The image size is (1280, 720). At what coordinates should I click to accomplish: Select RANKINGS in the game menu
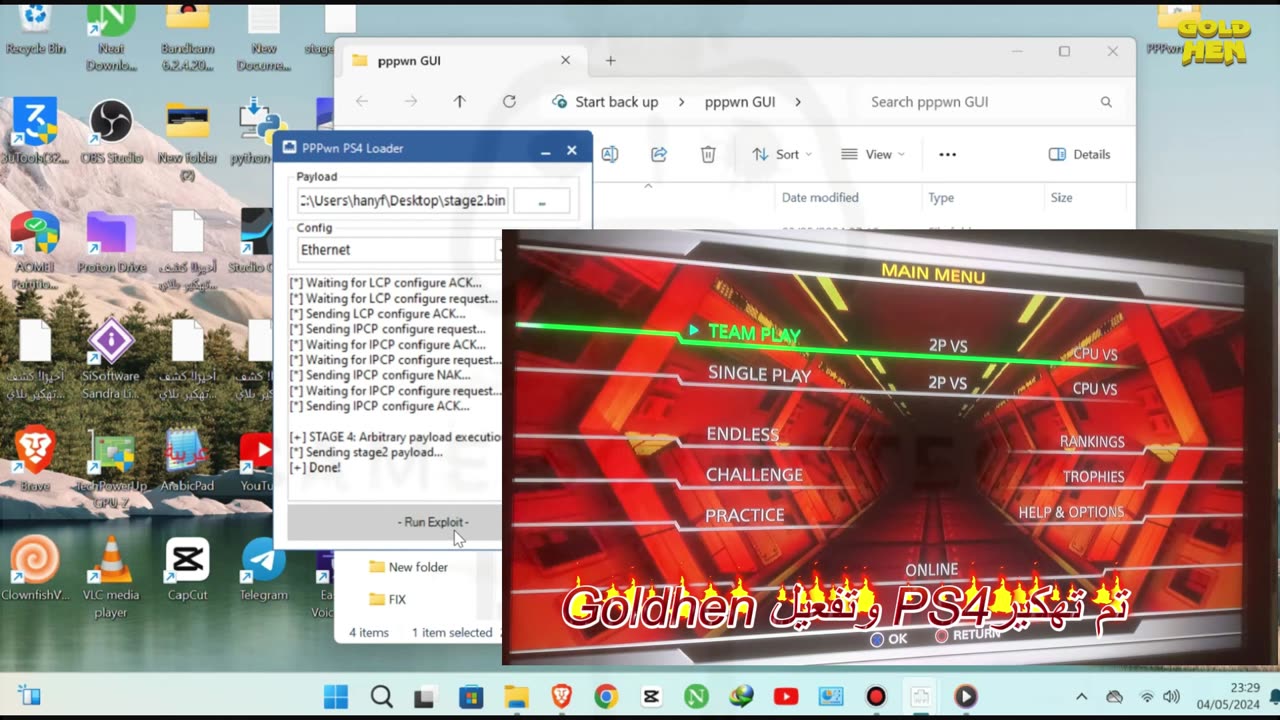pyautogui.click(x=1092, y=441)
